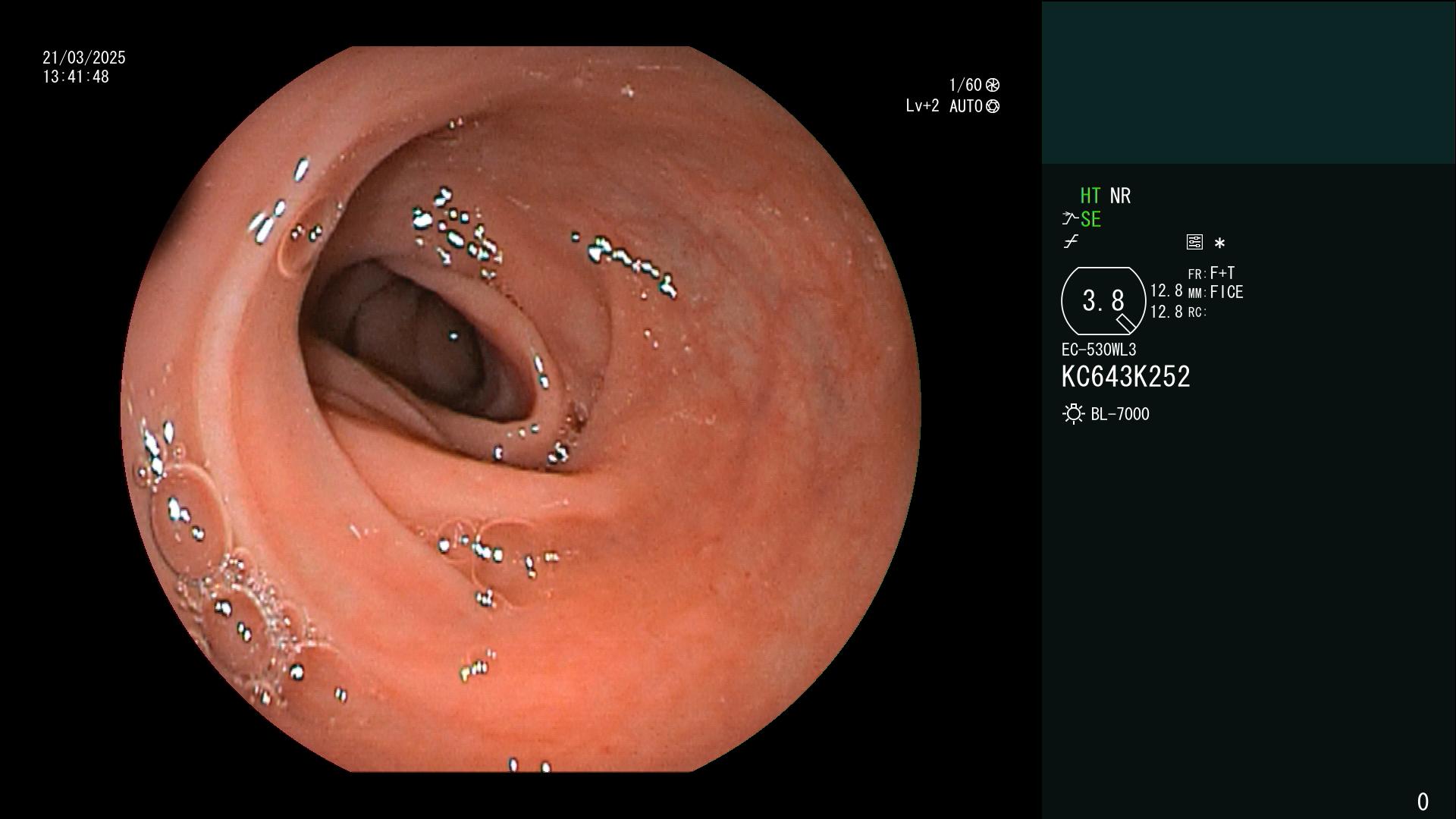Click the date 21/03/2025

click(84, 58)
